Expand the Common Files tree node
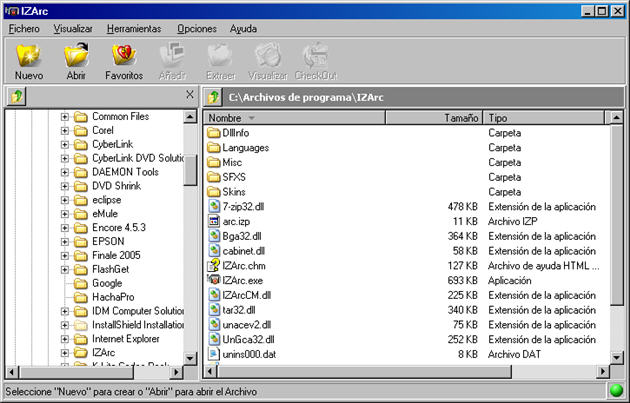Image resolution: width=630 pixels, height=403 pixels. [65, 116]
